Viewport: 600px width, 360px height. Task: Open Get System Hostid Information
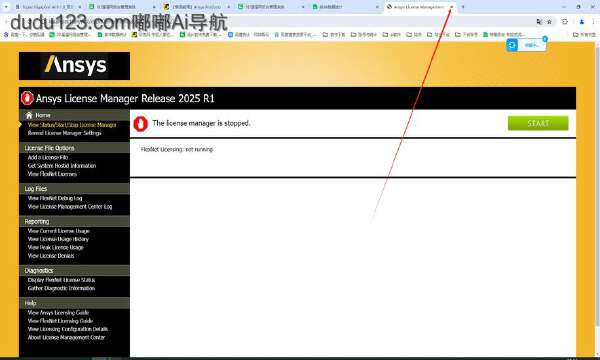pyautogui.click(x=62, y=166)
